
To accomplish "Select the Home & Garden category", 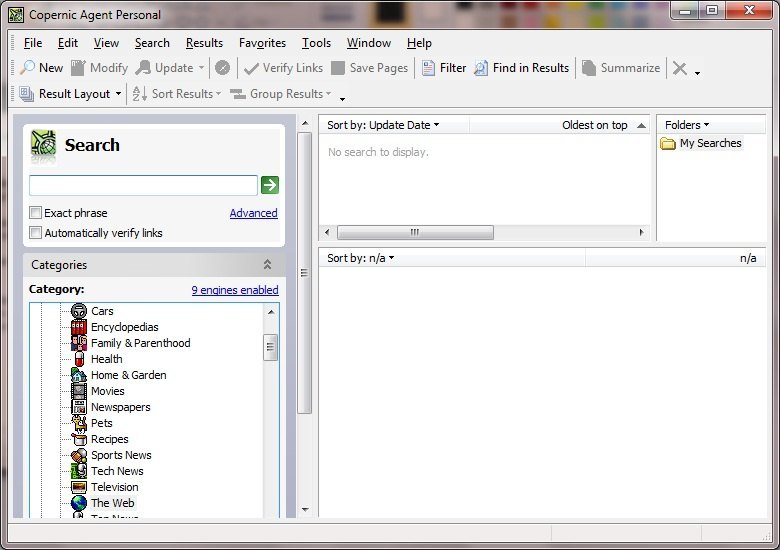I will [128, 375].
